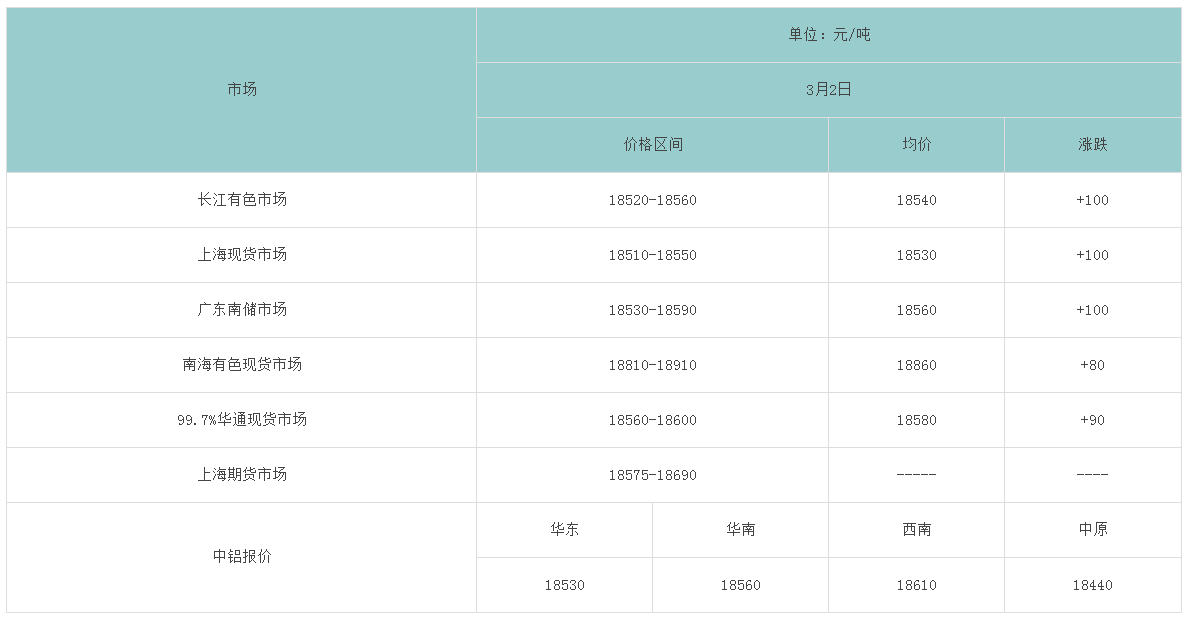Select the 18810-18910 price range cell
This screenshot has height=622, width=1190.
(652, 365)
